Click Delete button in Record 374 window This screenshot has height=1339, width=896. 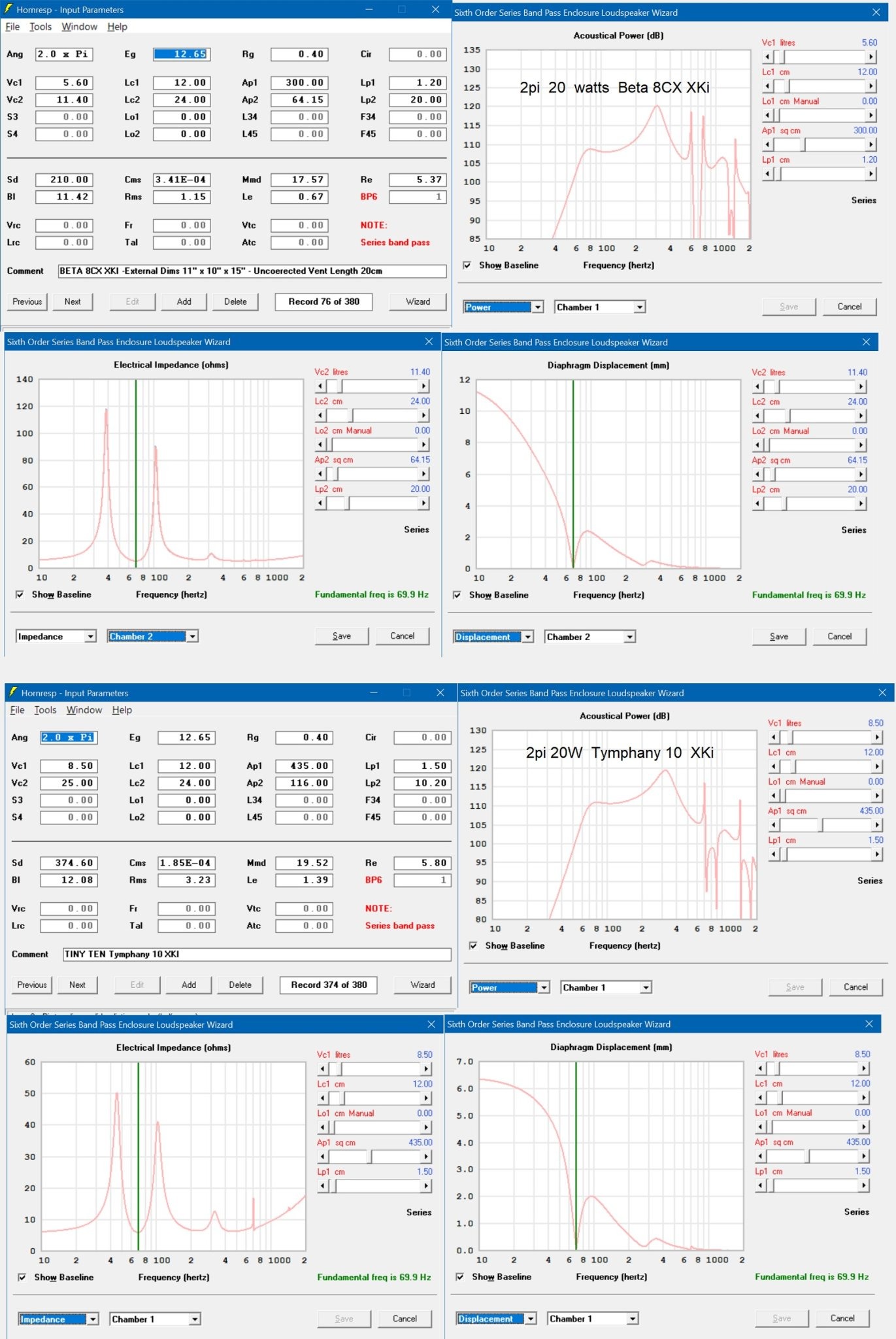[x=240, y=985]
